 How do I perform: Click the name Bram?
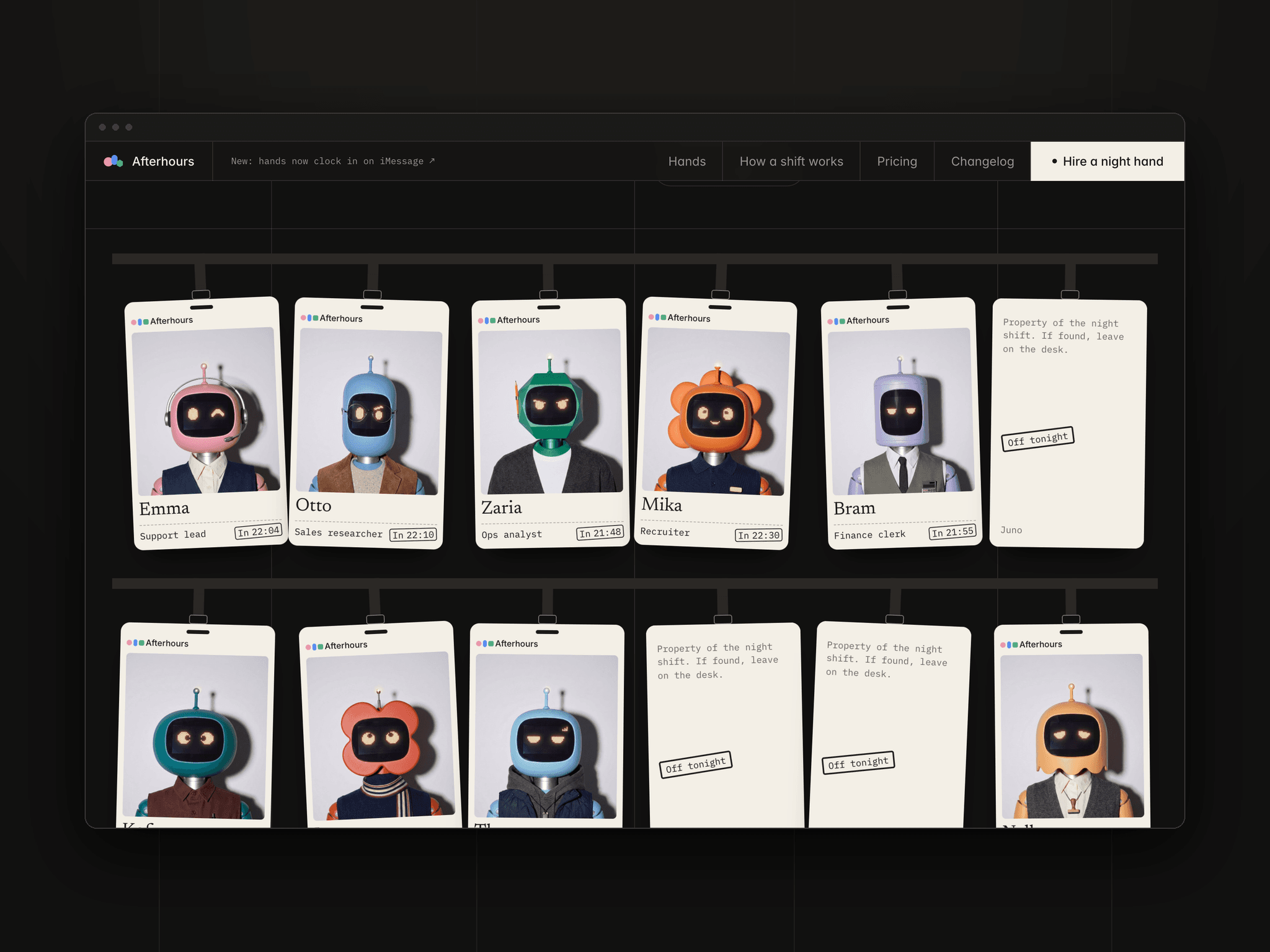pyautogui.click(x=855, y=508)
